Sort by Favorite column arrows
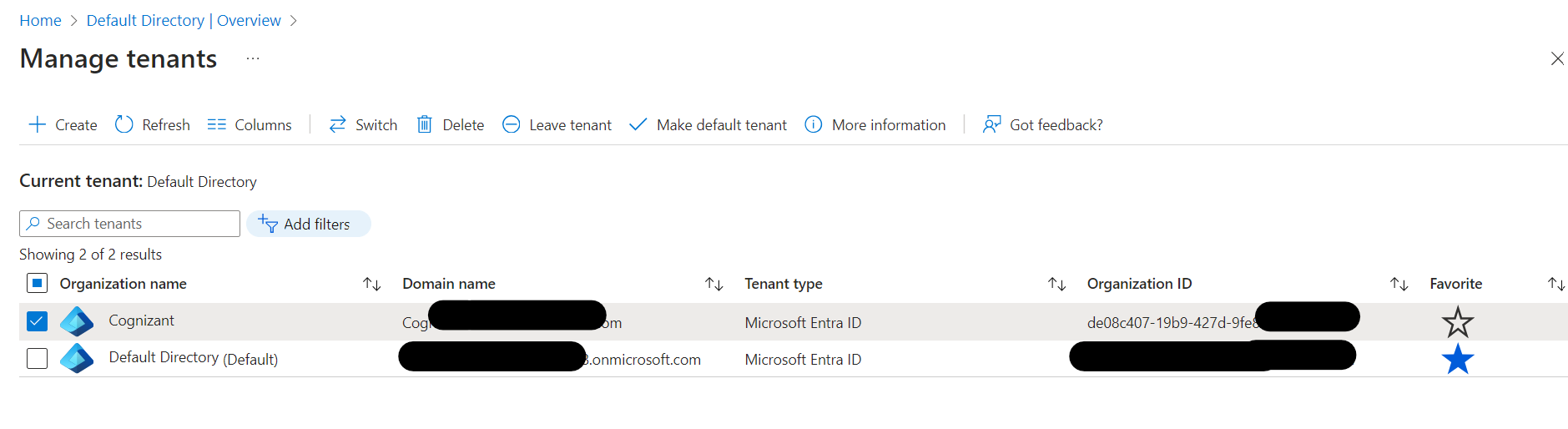 (x=1556, y=285)
